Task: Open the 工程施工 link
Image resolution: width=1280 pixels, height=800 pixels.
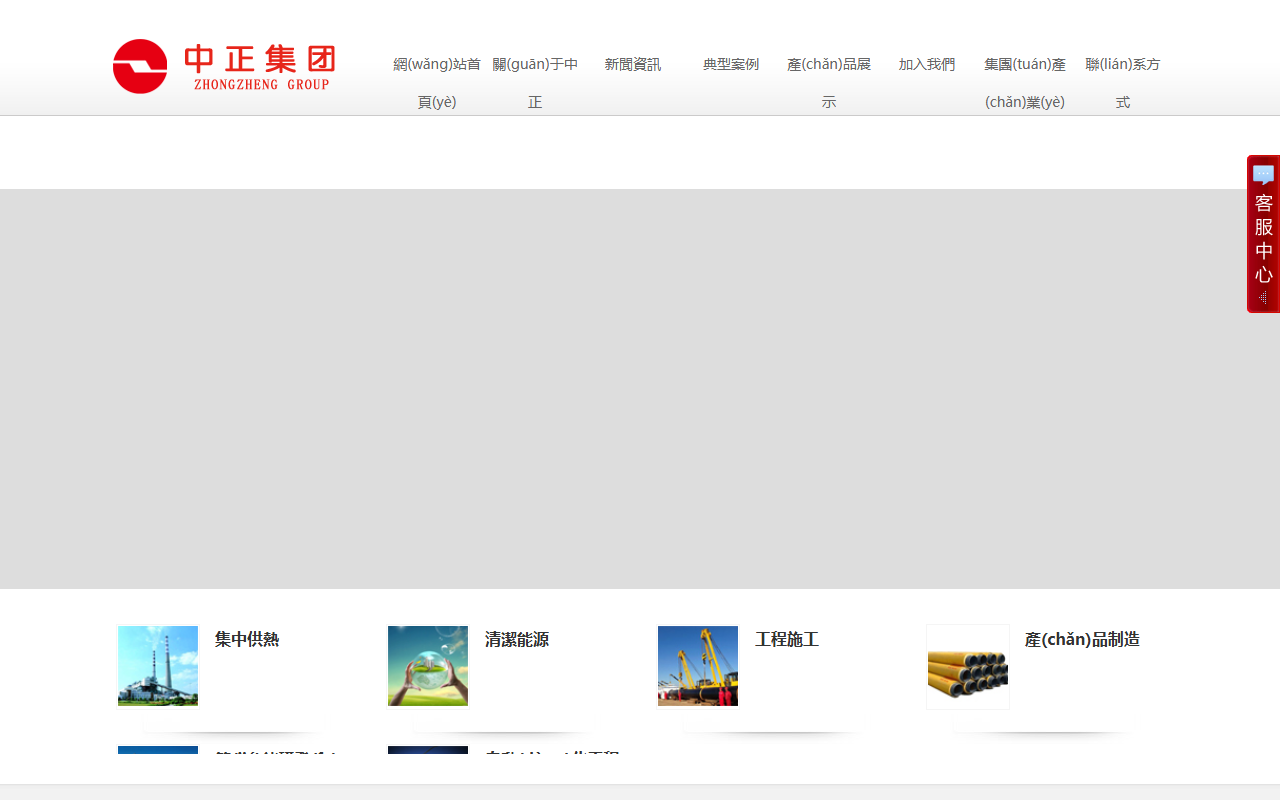Action: tap(787, 640)
